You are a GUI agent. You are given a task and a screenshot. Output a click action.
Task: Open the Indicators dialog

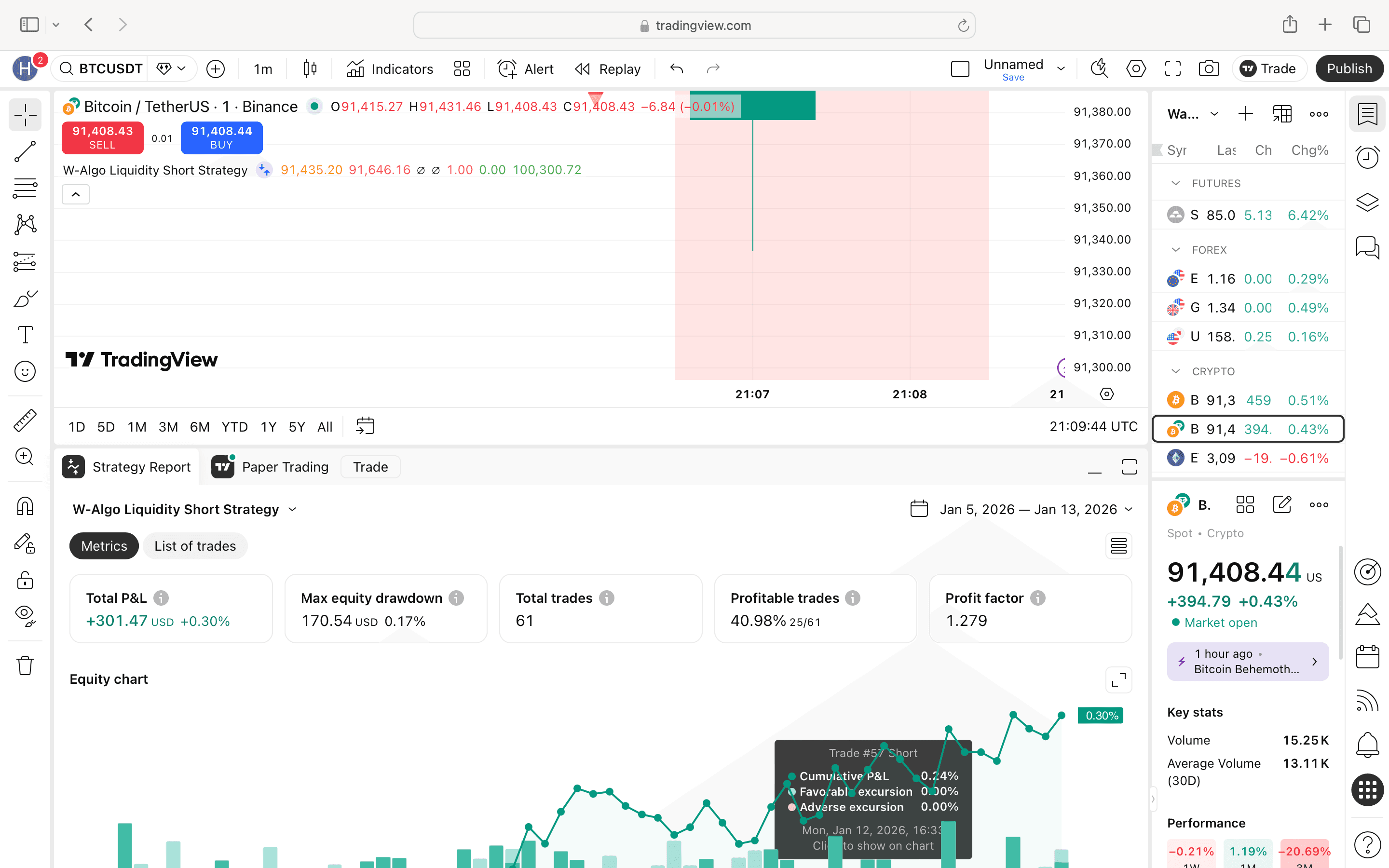[x=390, y=69]
